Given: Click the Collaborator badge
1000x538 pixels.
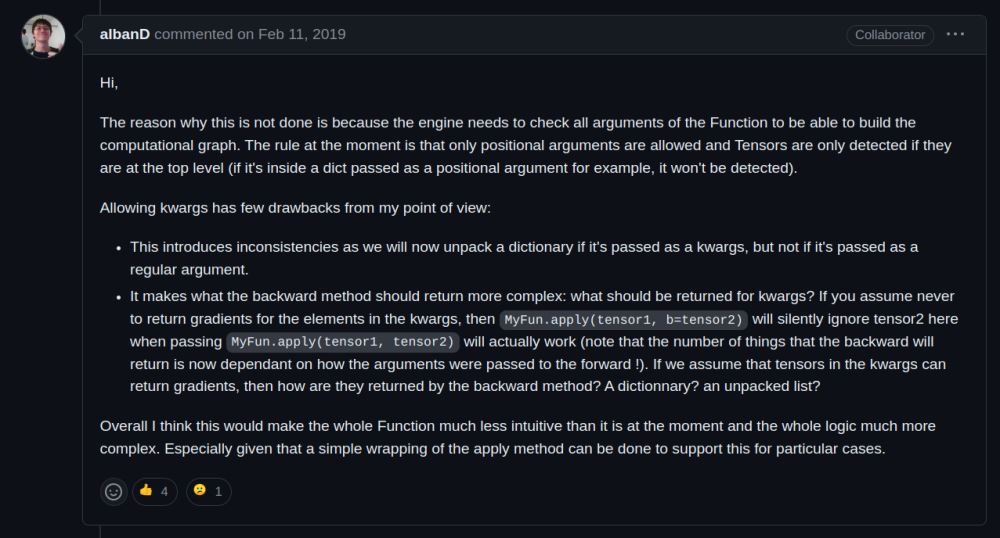Looking at the screenshot, I should [x=890, y=35].
